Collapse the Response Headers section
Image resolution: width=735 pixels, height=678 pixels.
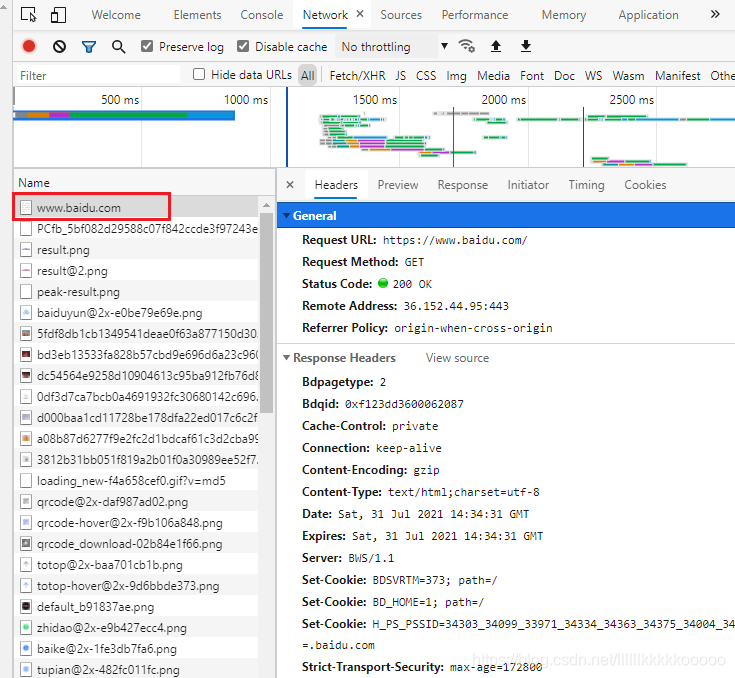pyautogui.click(x=286, y=358)
